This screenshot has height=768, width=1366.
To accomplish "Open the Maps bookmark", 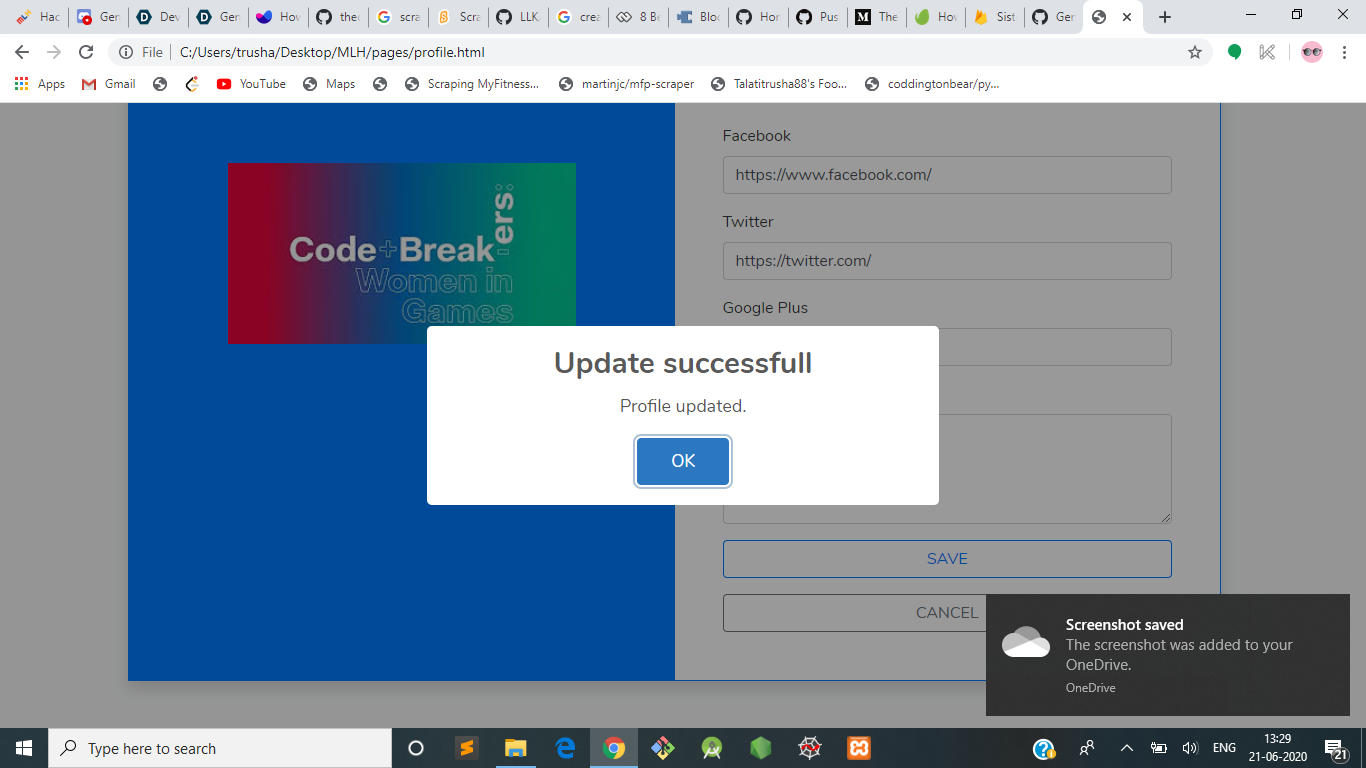I will point(329,84).
